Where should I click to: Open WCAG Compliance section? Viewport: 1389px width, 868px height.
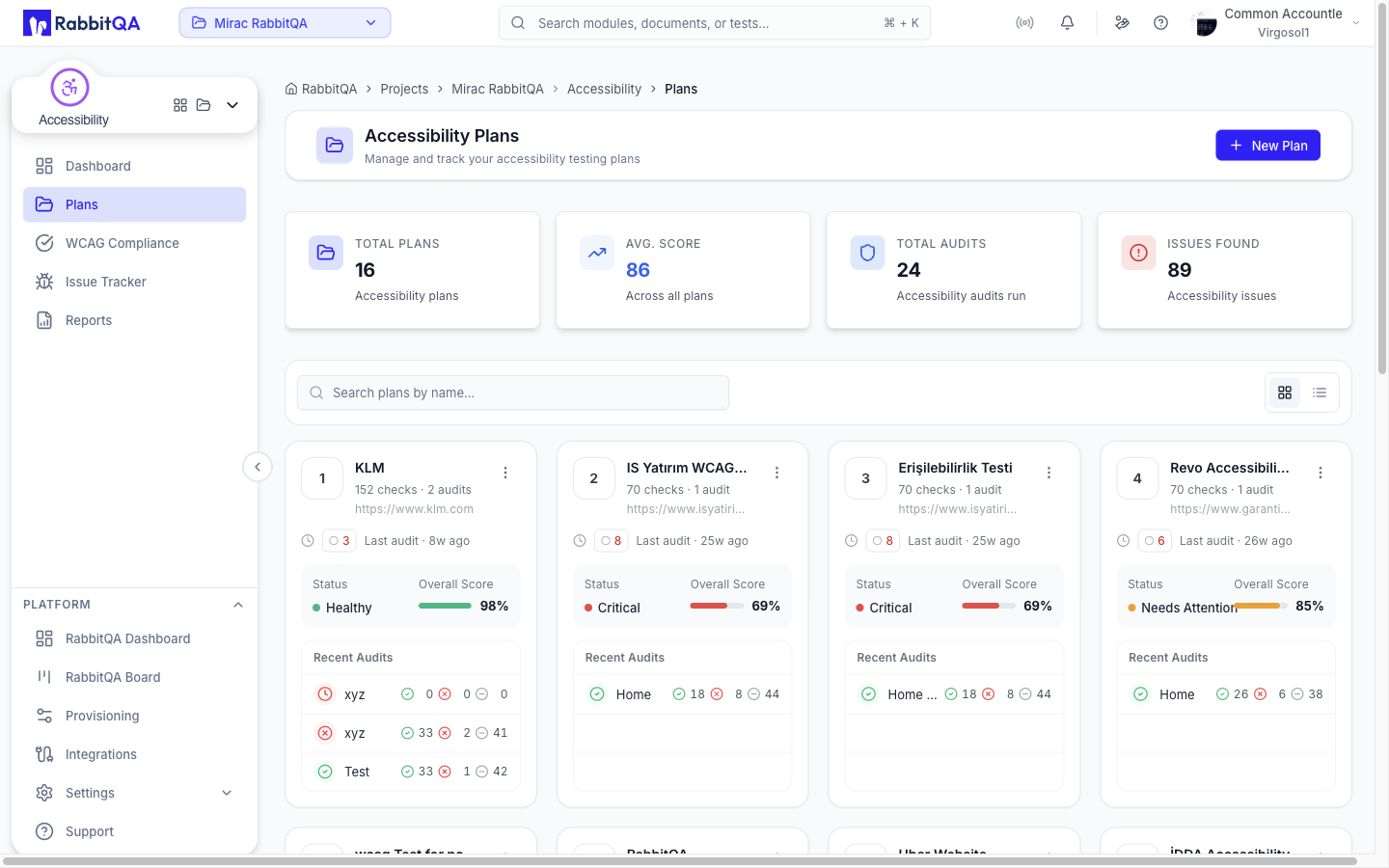click(x=134, y=243)
